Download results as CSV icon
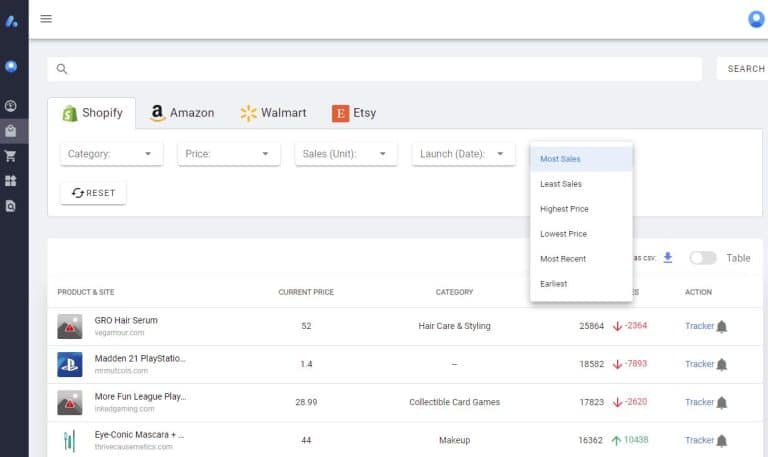This screenshot has width=768, height=457. click(x=668, y=258)
